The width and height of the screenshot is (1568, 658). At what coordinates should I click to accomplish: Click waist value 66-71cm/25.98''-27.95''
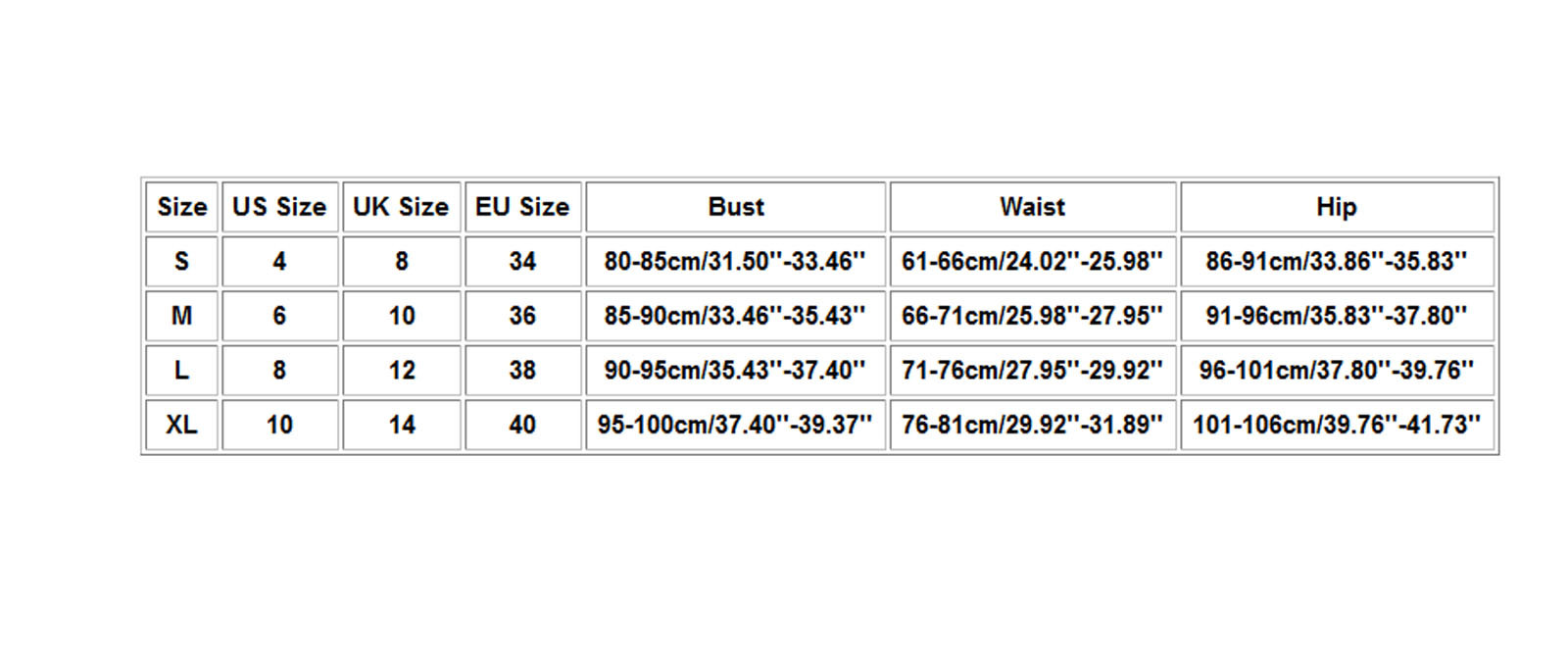click(x=1032, y=316)
